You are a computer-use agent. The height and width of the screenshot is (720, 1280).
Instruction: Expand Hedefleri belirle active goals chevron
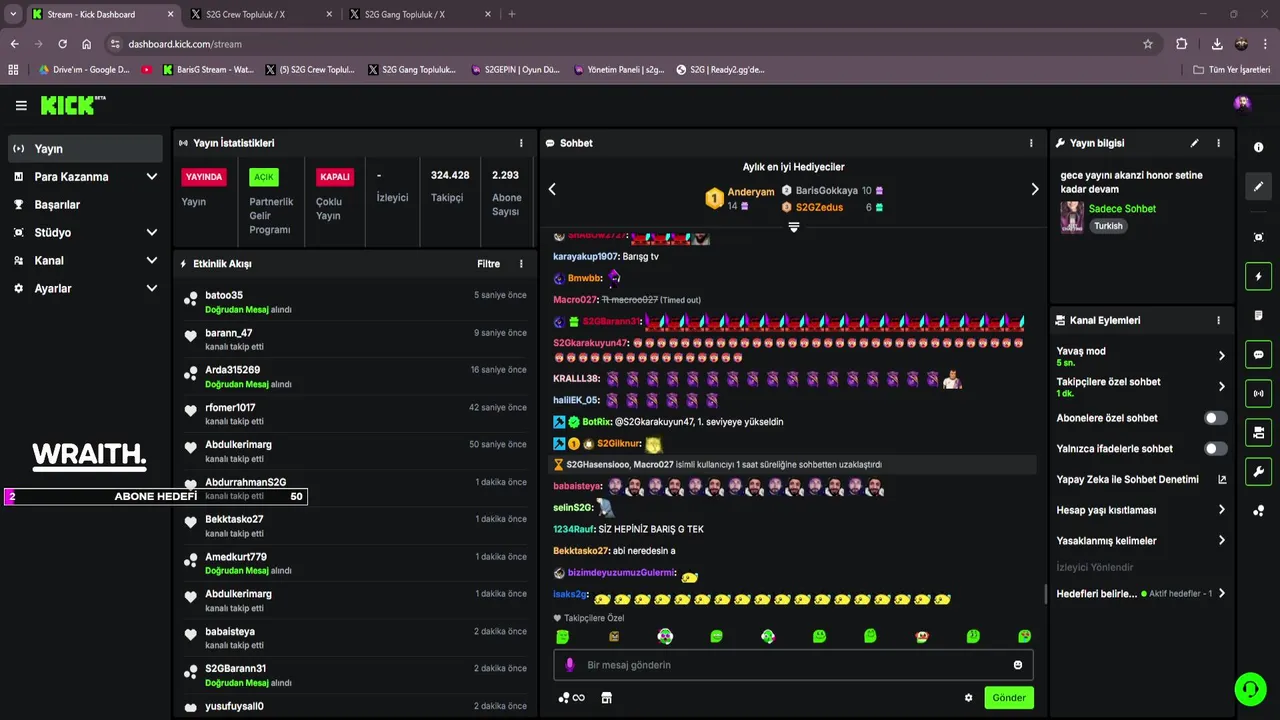(x=1222, y=593)
